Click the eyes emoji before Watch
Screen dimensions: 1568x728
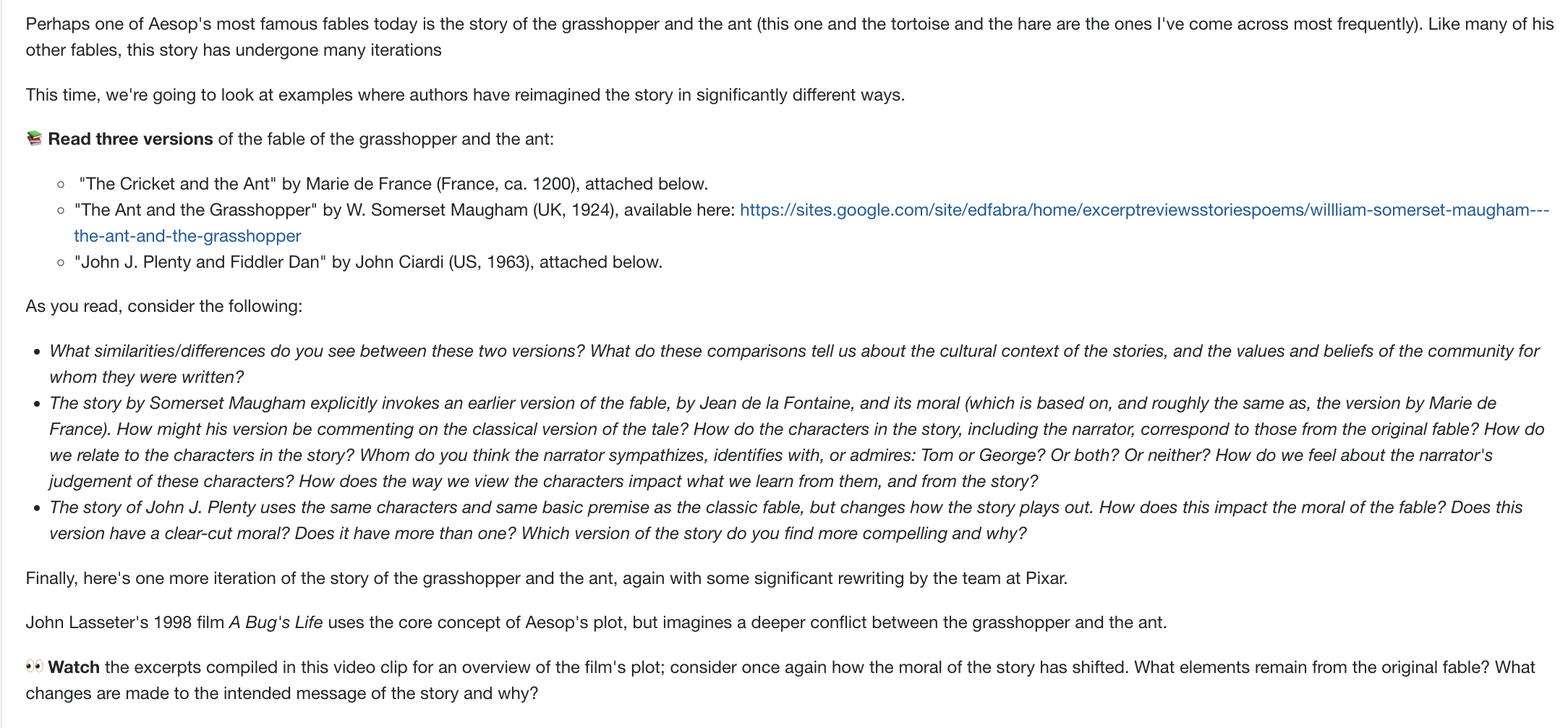34,666
